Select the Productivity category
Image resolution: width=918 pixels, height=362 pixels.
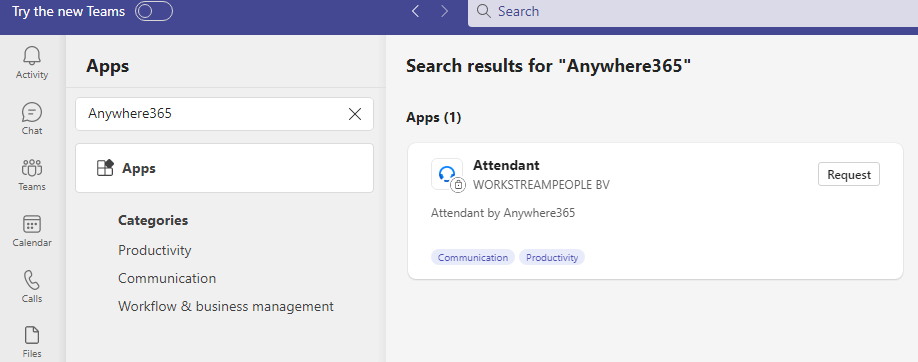[155, 250]
